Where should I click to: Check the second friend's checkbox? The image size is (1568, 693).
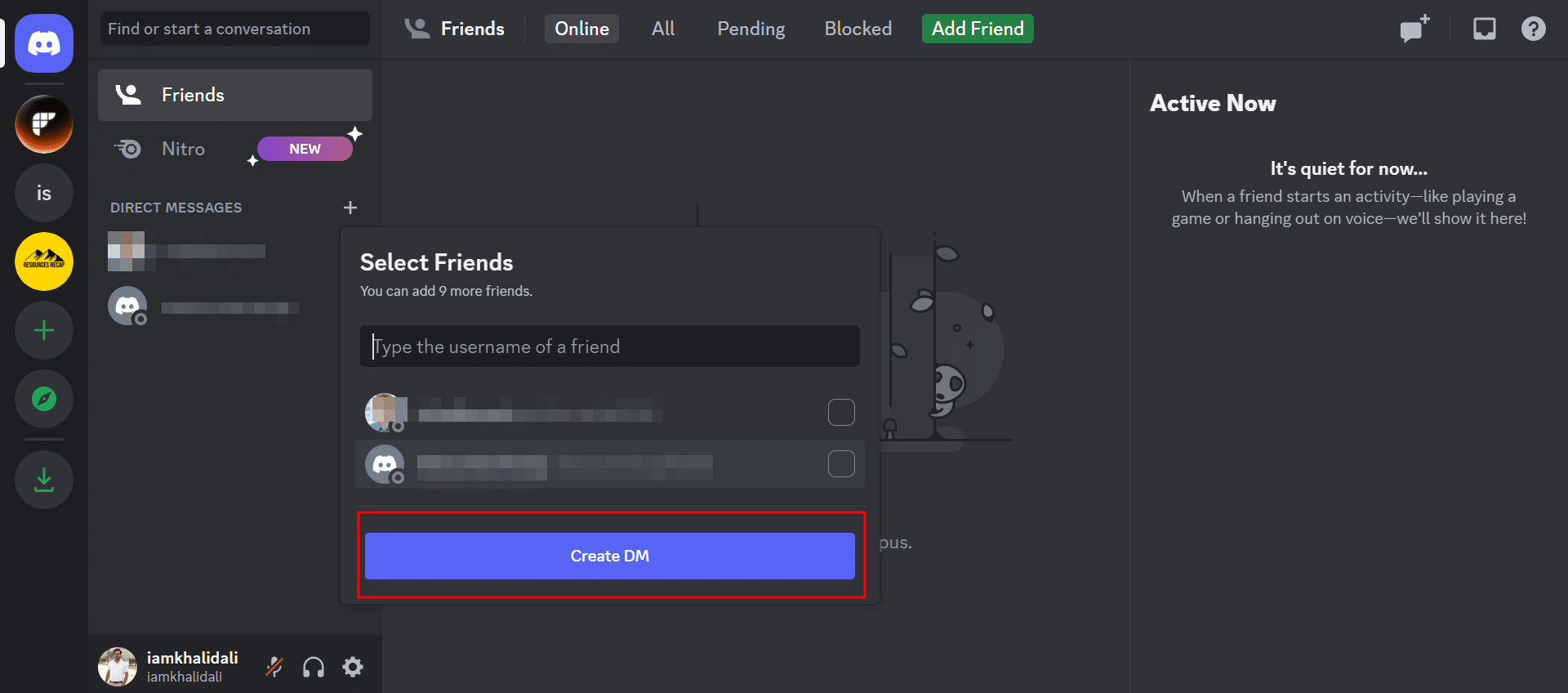pyautogui.click(x=841, y=464)
